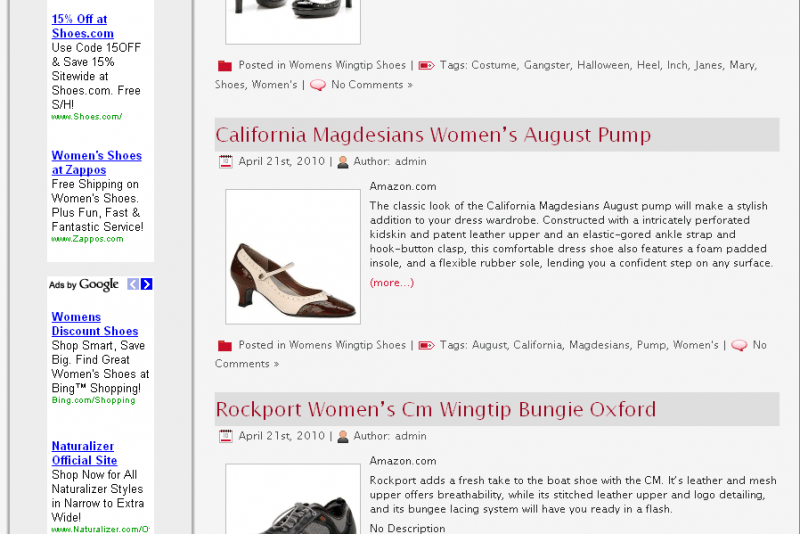The height and width of the screenshot is (534, 800).
Task: Click the California tag
Action: pos(537,345)
